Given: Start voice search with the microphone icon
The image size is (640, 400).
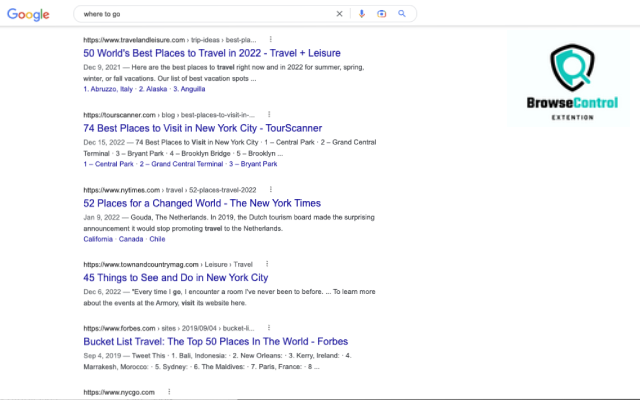Looking at the screenshot, I should (x=362, y=14).
